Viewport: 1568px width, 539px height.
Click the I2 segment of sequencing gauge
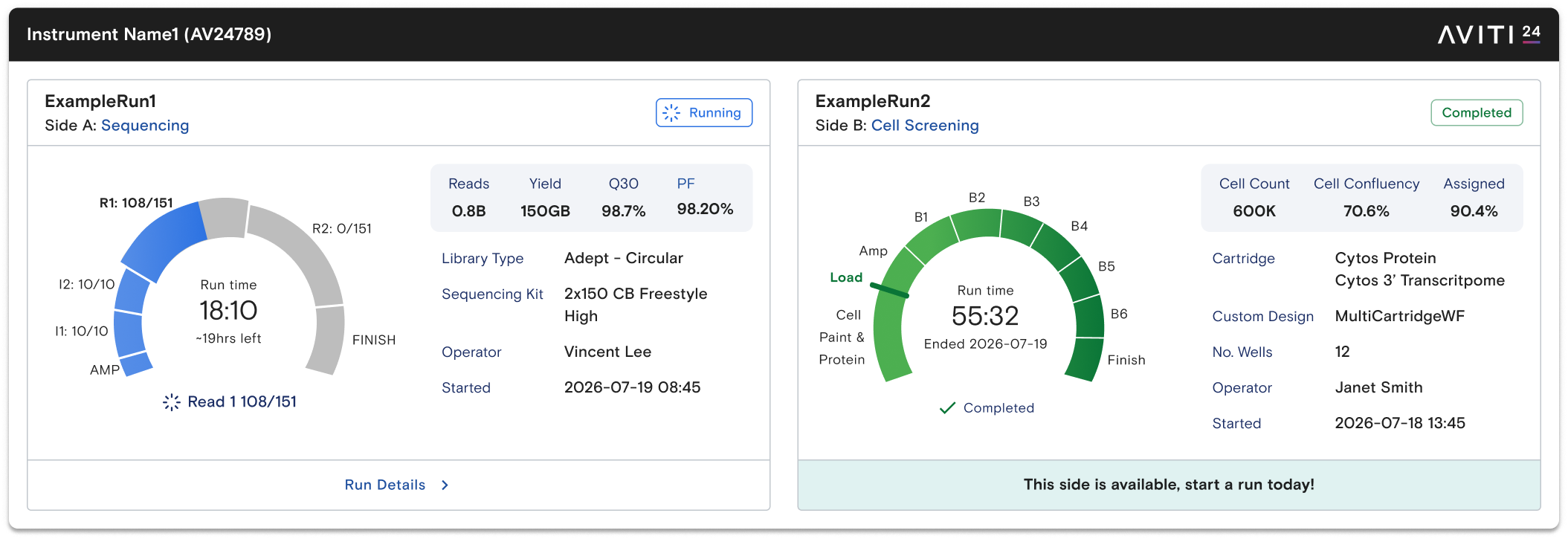[132, 291]
